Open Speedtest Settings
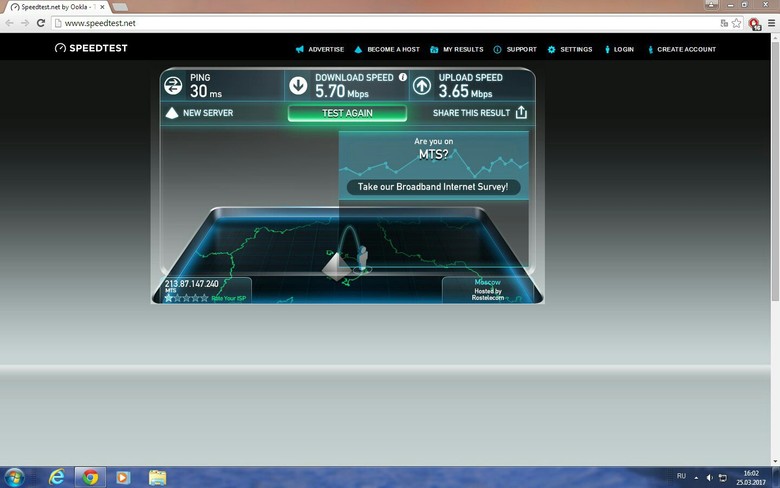The image size is (780, 488). (570, 49)
